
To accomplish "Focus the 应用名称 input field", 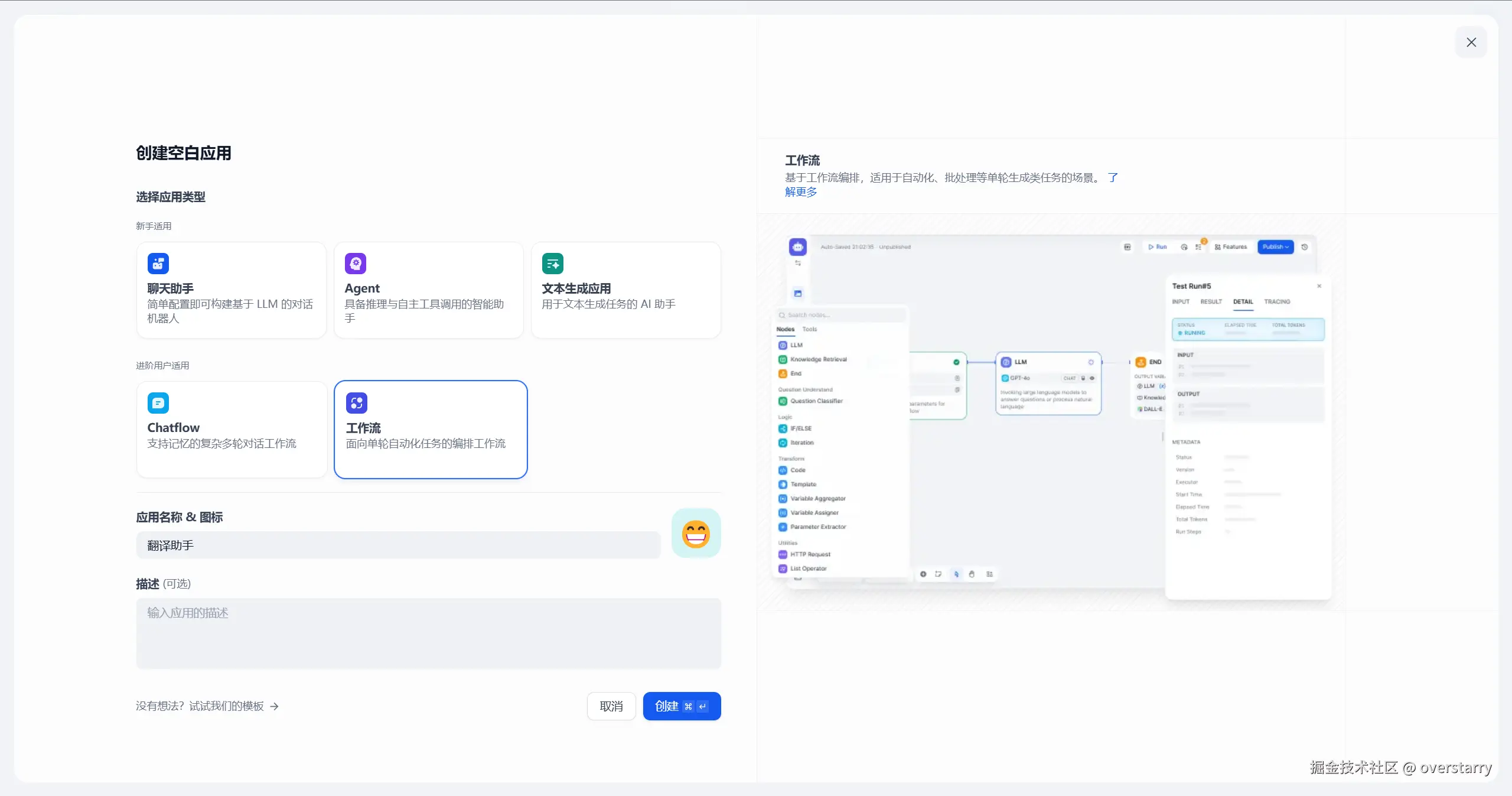I will click(x=397, y=545).
